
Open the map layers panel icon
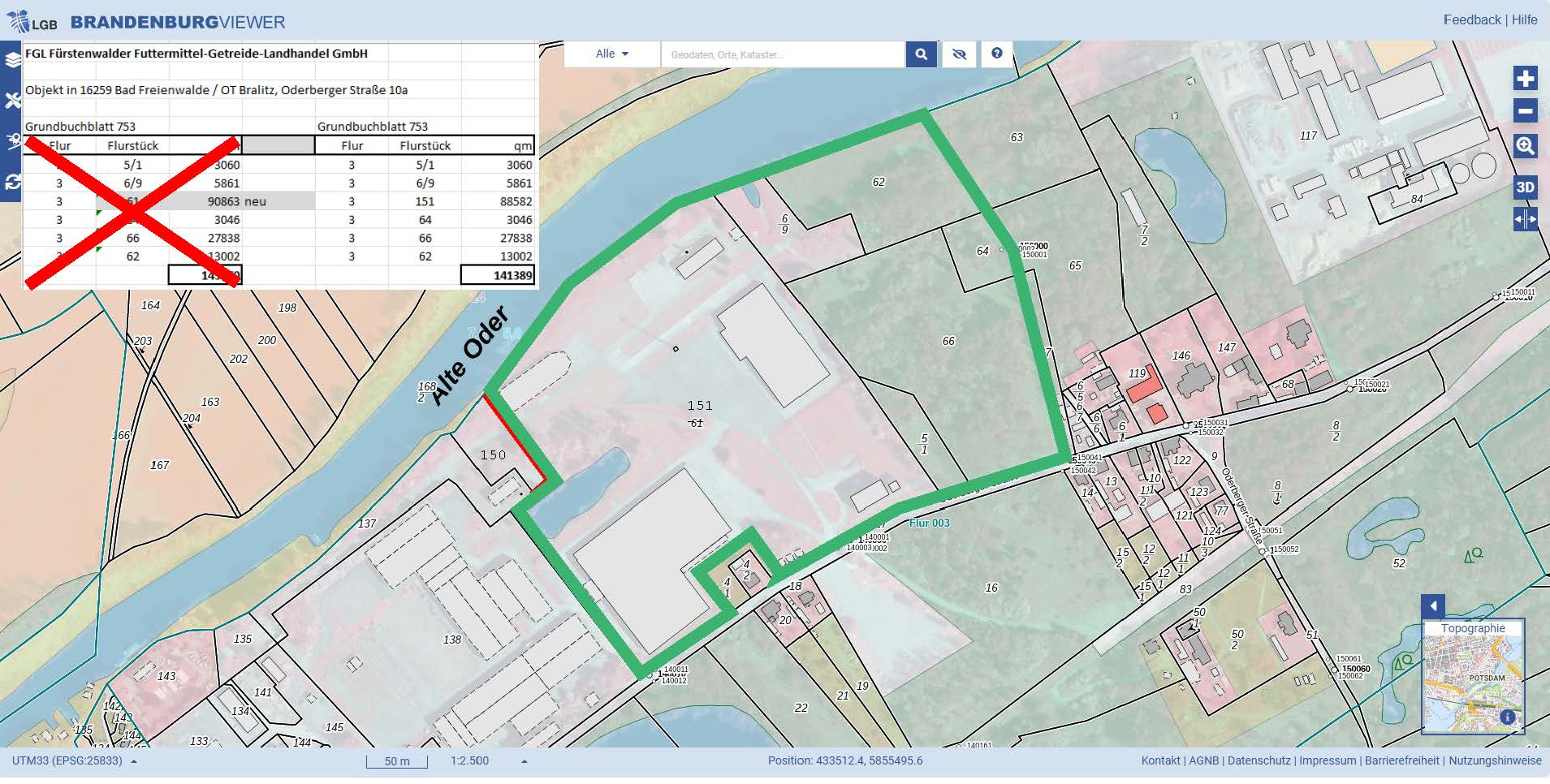[11, 60]
